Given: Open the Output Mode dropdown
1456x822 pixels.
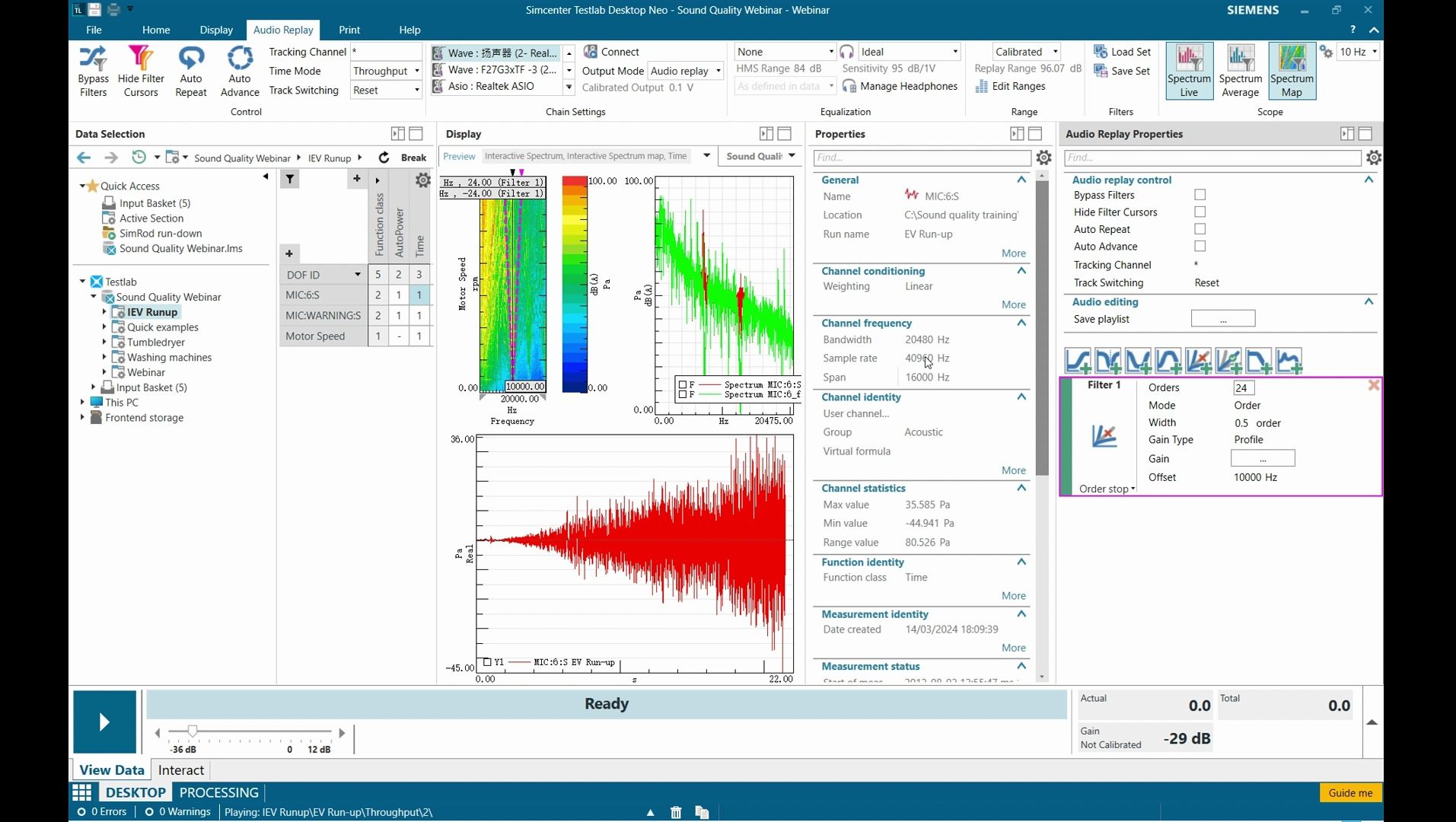Looking at the screenshot, I should (x=685, y=71).
